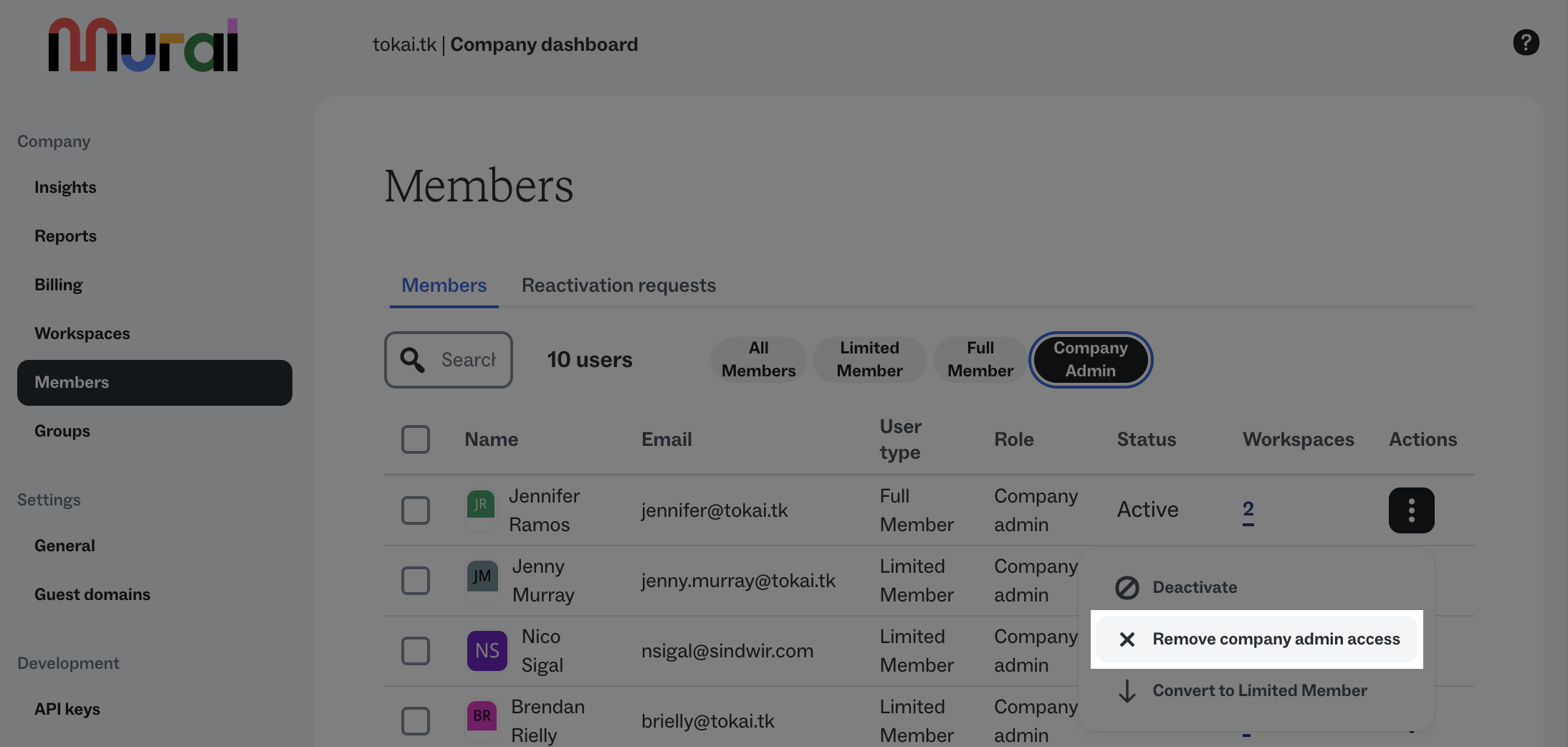Select the Company Admin filter
The image size is (1568, 747).
coord(1090,360)
